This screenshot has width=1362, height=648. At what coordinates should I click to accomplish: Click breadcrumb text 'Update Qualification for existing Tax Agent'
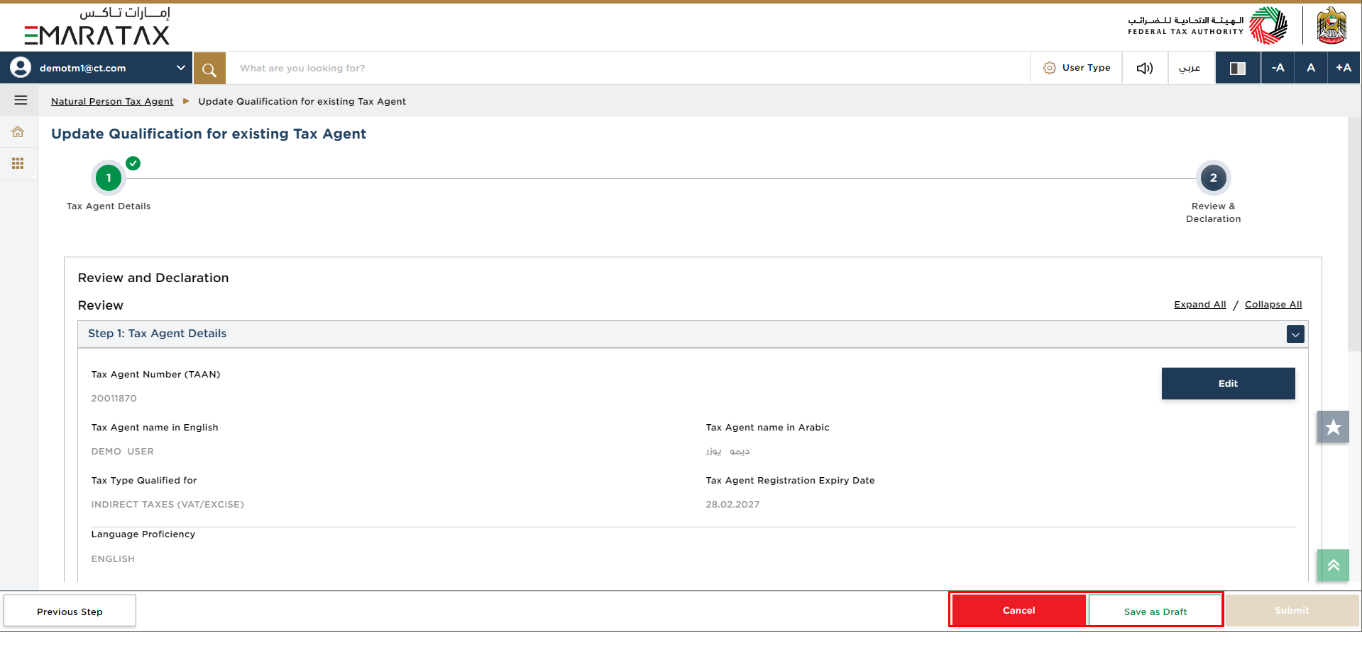pos(302,101)
